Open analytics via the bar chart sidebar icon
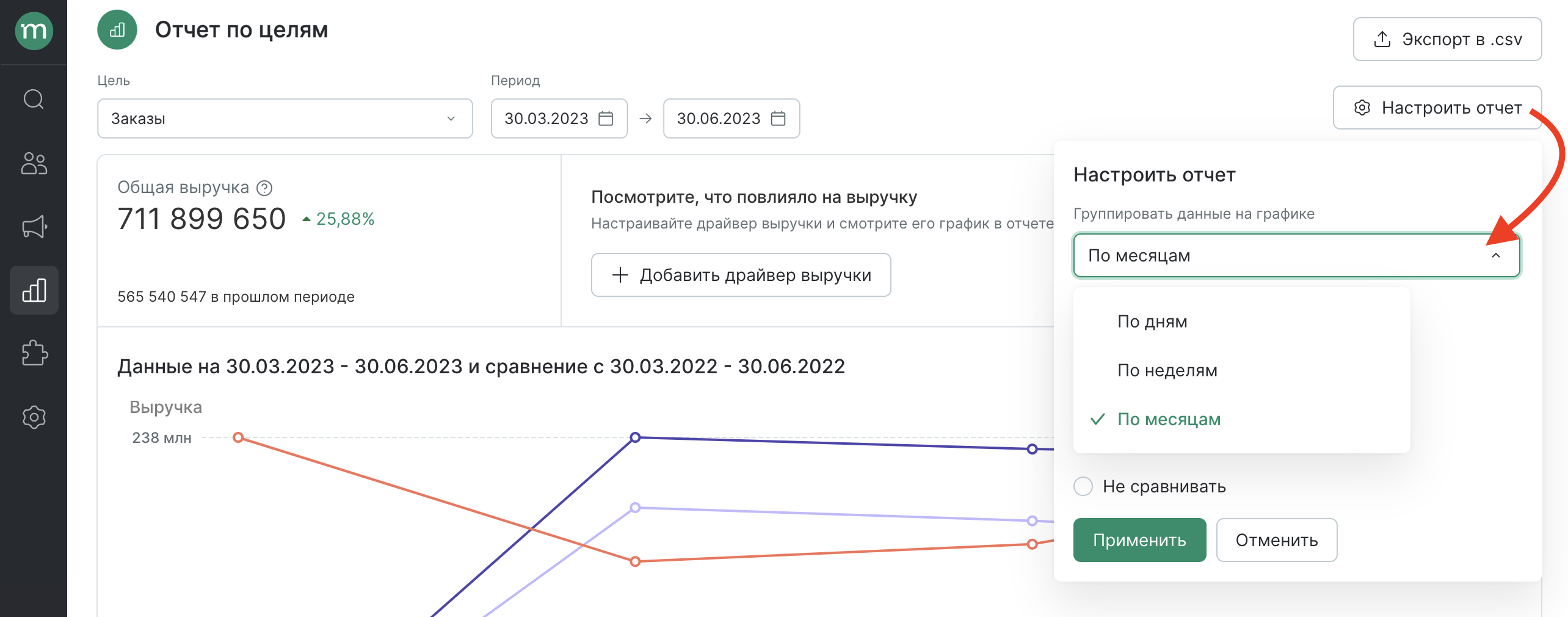Viewport: 1568px width, 617px height. pos(34,290)
